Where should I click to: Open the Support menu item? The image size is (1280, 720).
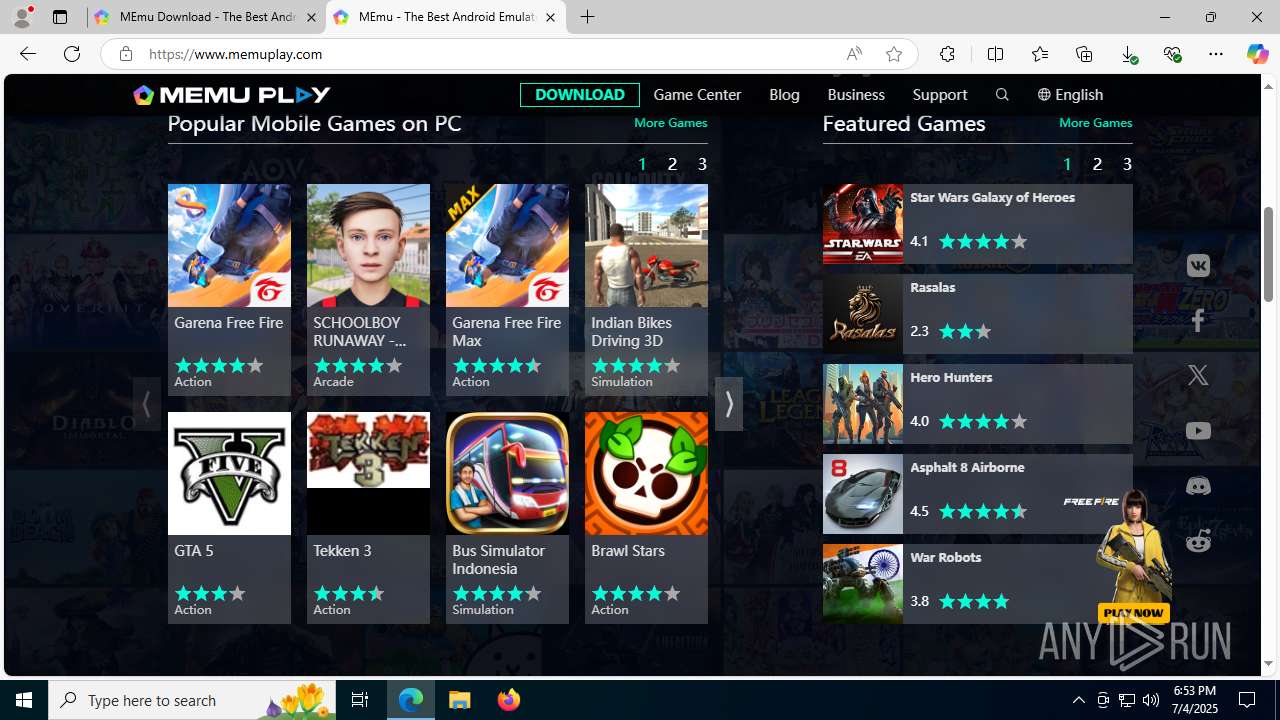pyautogui.click(x=940, y=95)
